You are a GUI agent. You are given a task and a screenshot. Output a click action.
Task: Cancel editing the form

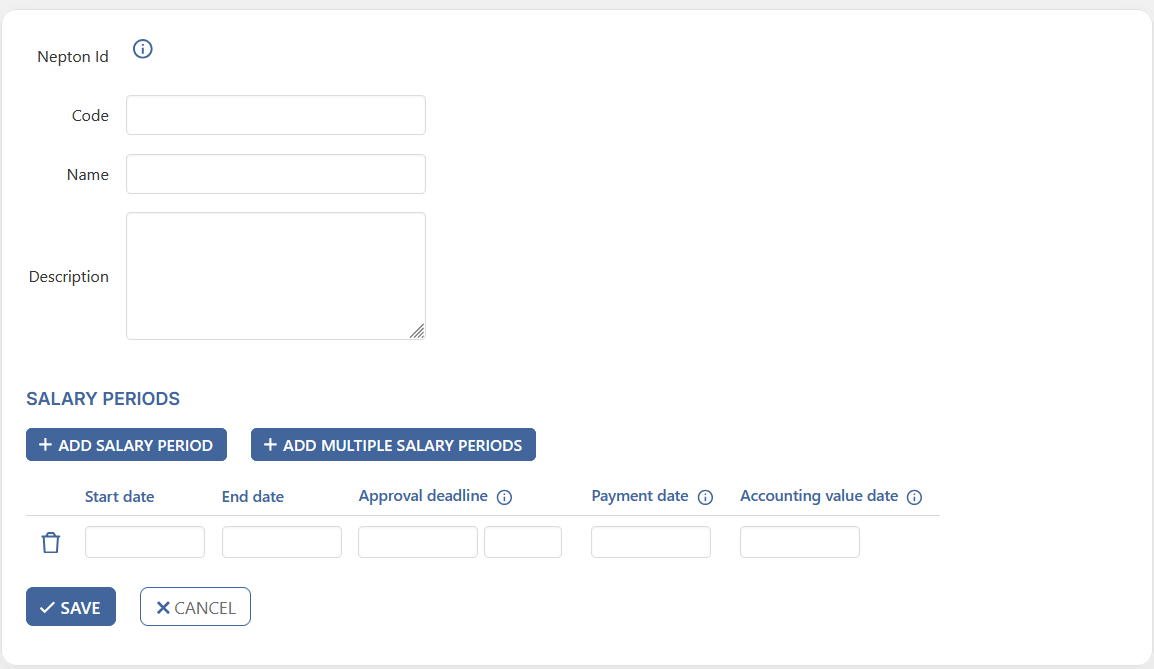pos(195,606)
